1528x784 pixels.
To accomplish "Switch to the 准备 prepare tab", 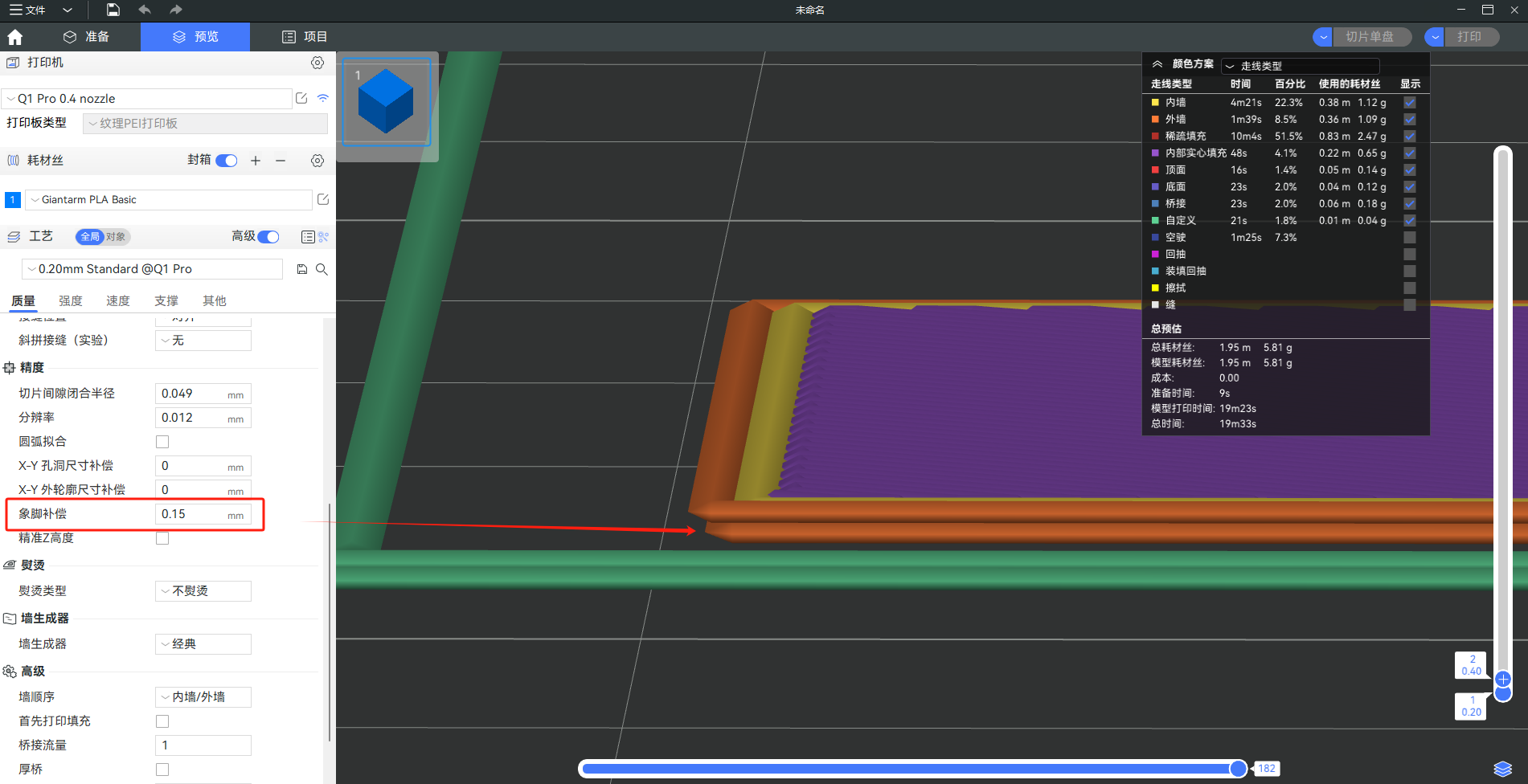I will [86, 37].
